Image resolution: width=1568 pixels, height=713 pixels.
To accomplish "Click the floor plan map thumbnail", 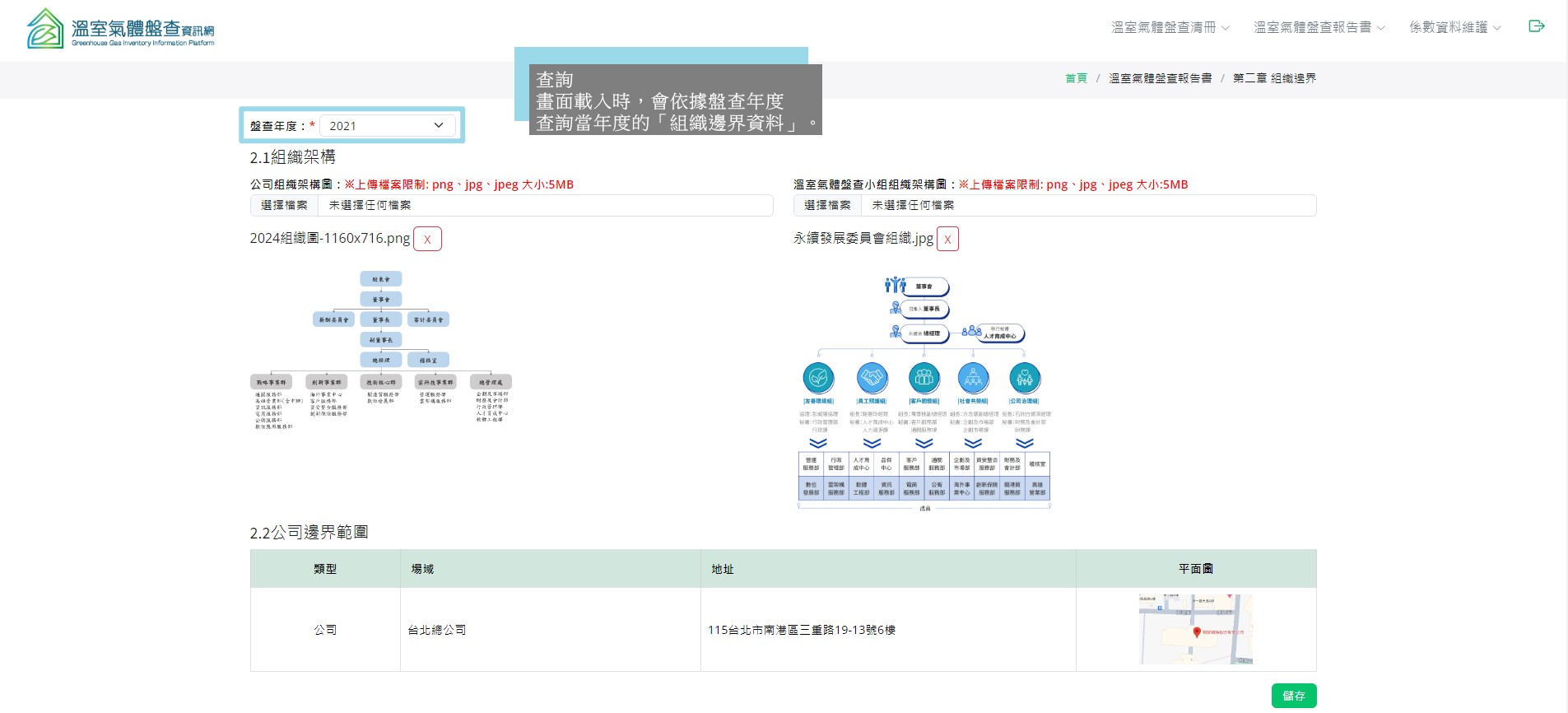I will click(x=1195, y=629).
